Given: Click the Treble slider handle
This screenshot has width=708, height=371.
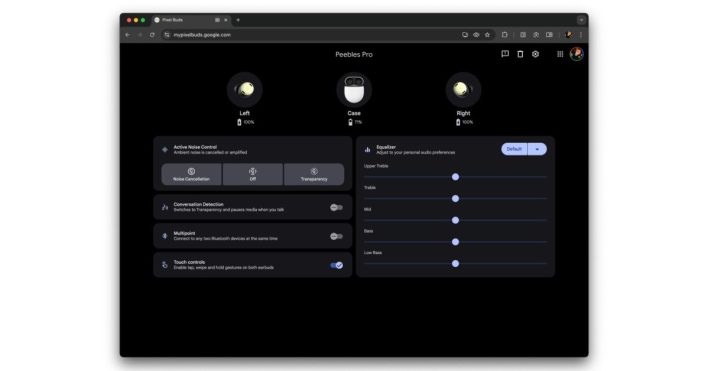Looking at the screenshot, I should click(x=456, y=199).
